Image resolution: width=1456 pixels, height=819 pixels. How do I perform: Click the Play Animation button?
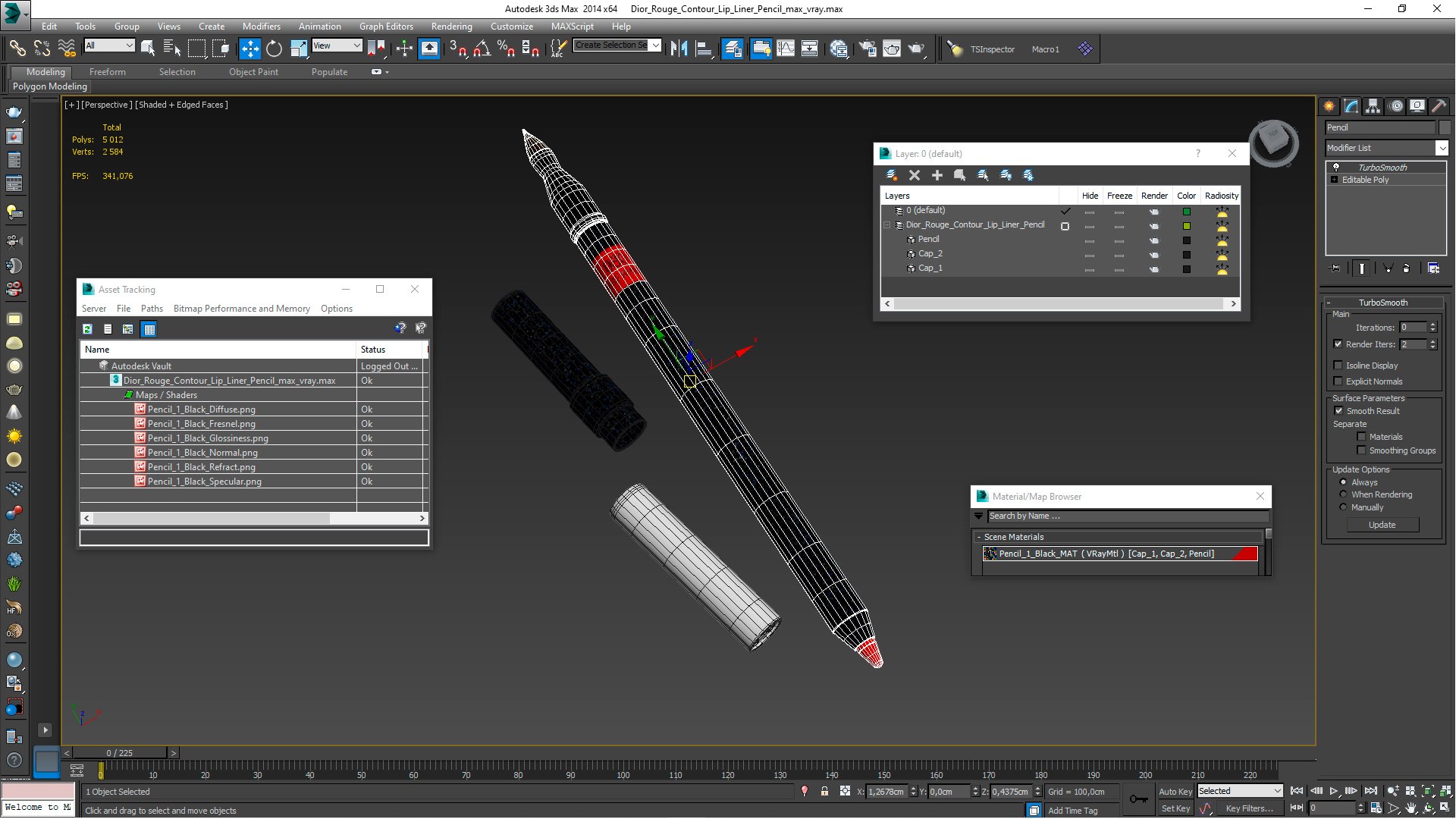pos(1333,791)
